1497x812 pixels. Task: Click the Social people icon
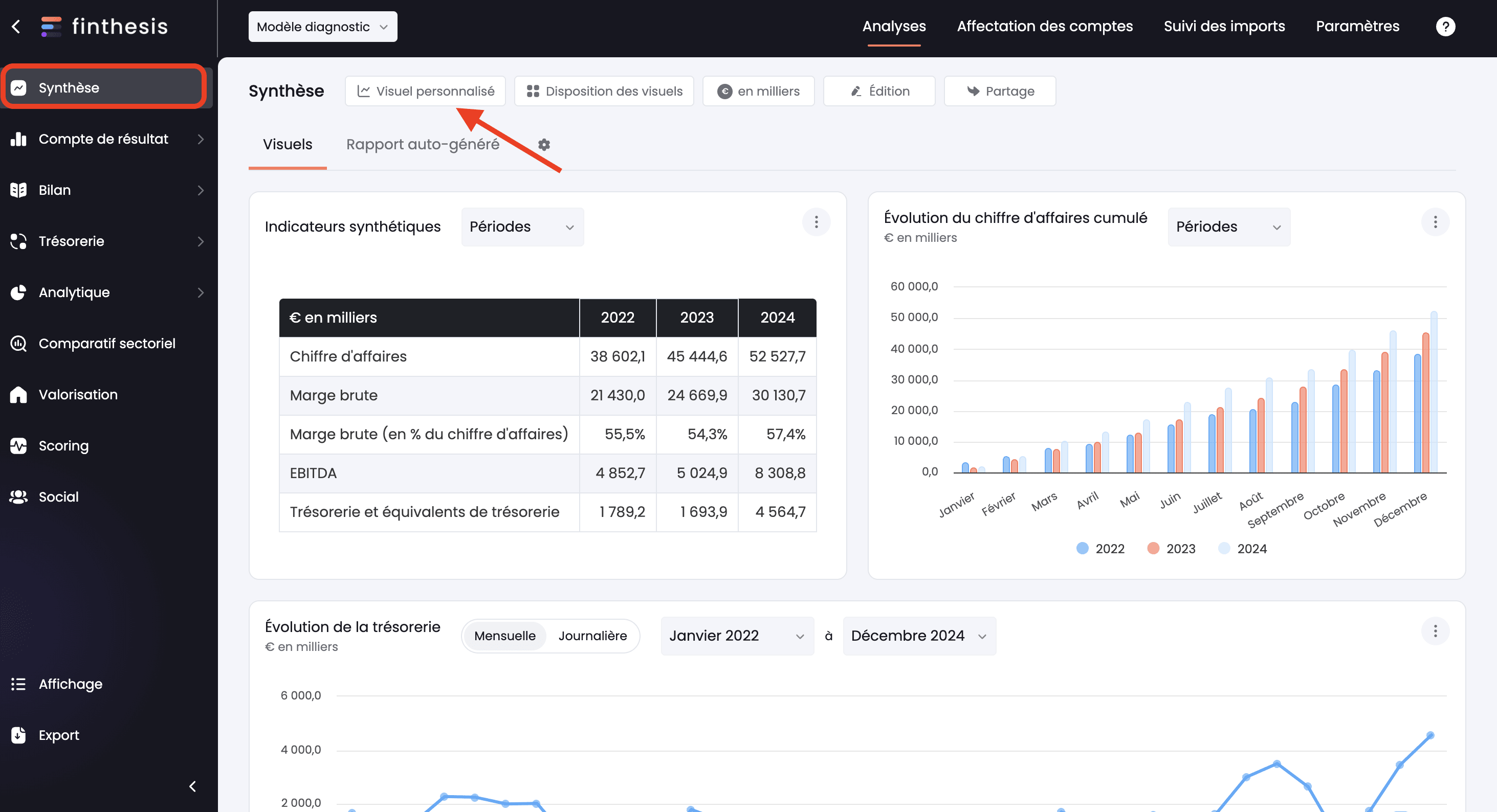(18, 497)
